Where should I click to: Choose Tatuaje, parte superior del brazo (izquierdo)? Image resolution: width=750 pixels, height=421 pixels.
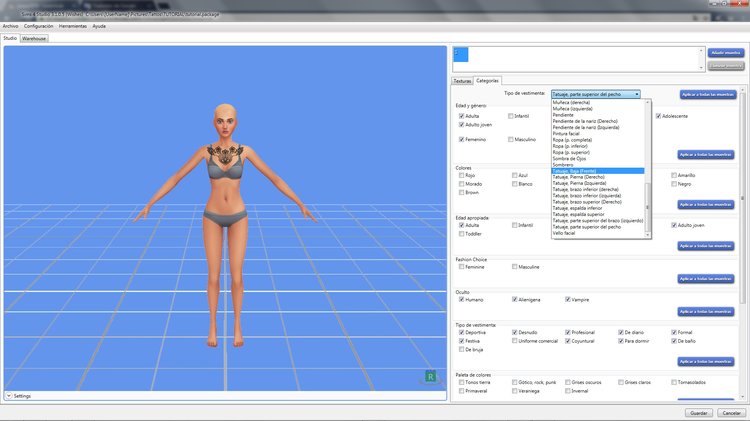coord(598,221)
